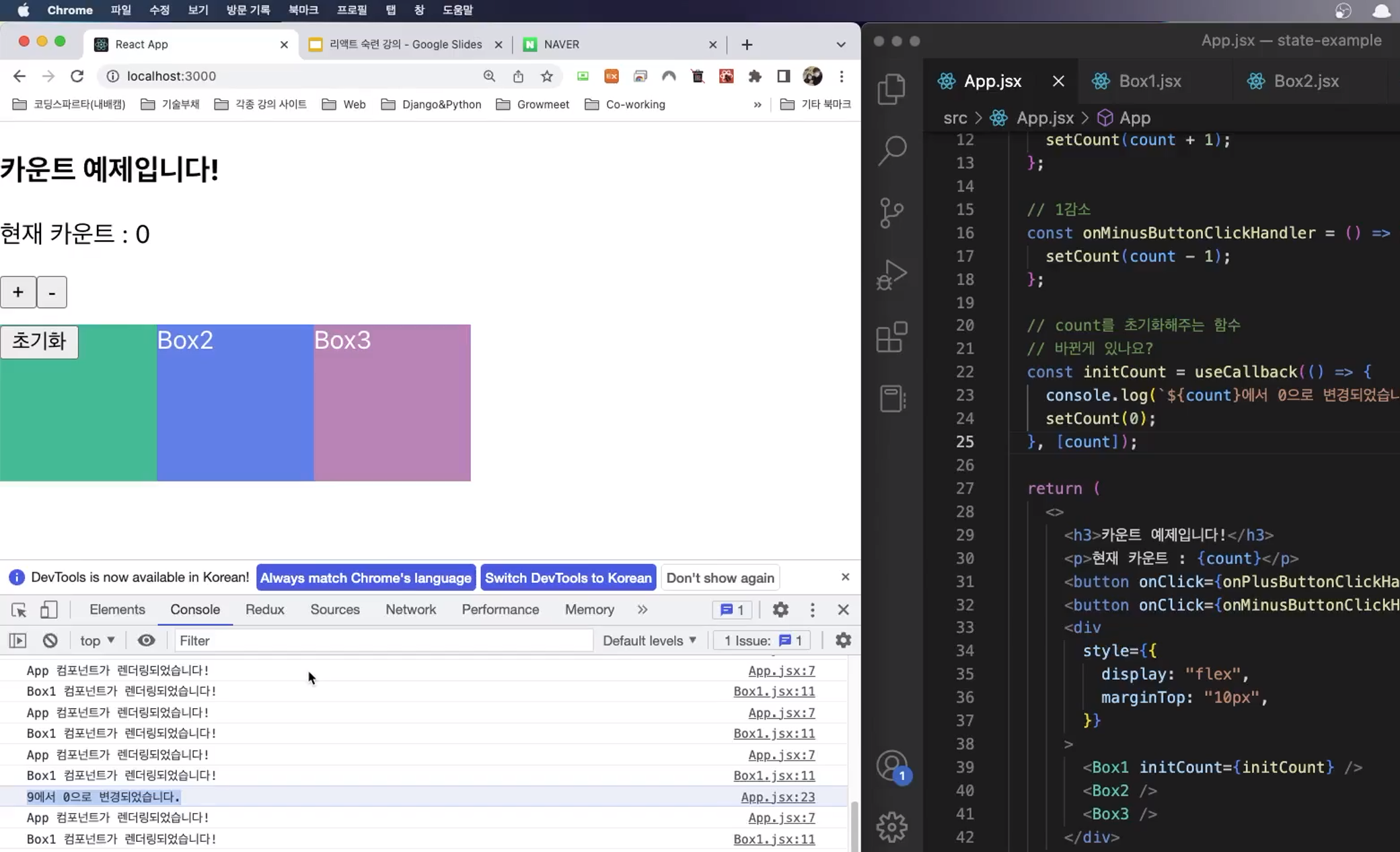Focus the console Filter field

[x=383, y=641]
